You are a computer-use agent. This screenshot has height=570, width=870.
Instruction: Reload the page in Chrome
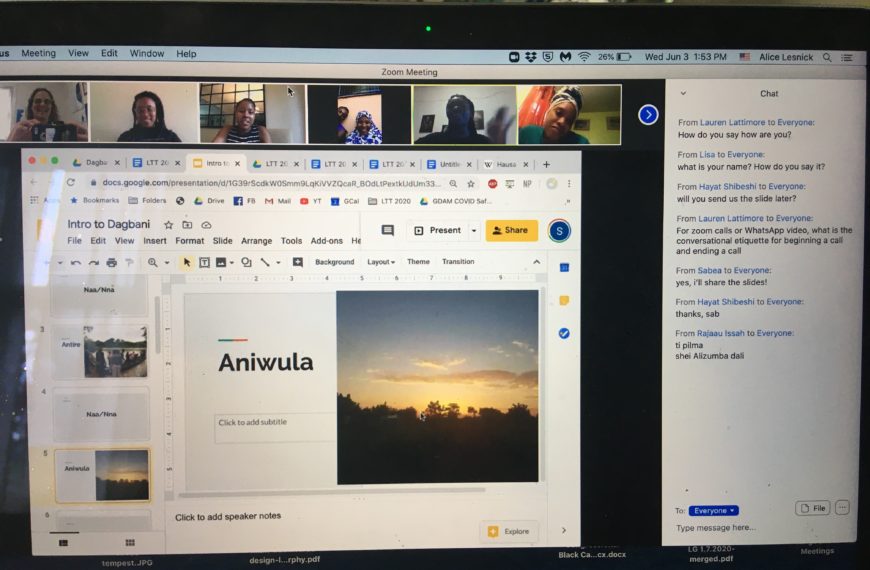tap(70, 183)
